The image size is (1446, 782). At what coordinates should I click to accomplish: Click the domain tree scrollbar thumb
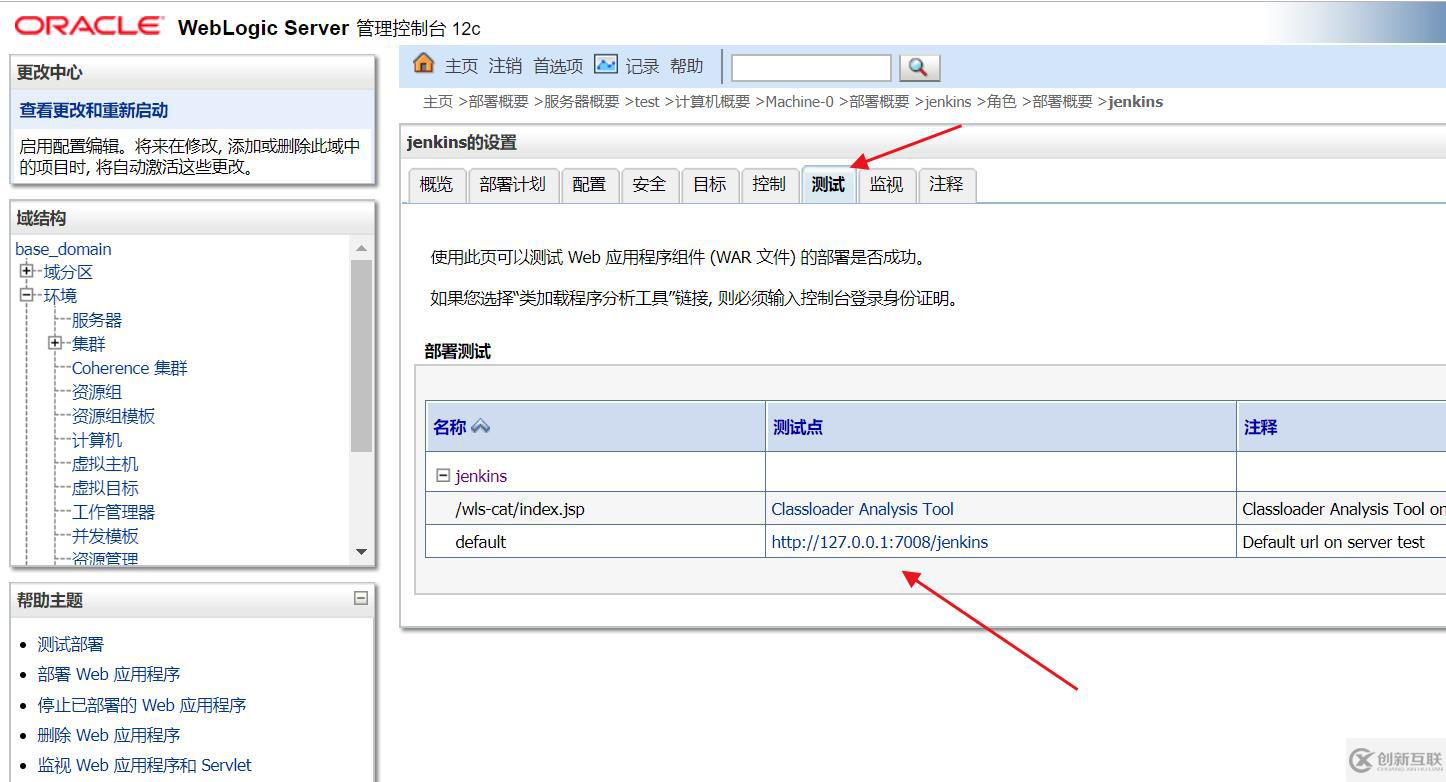[x=362, y=355]
